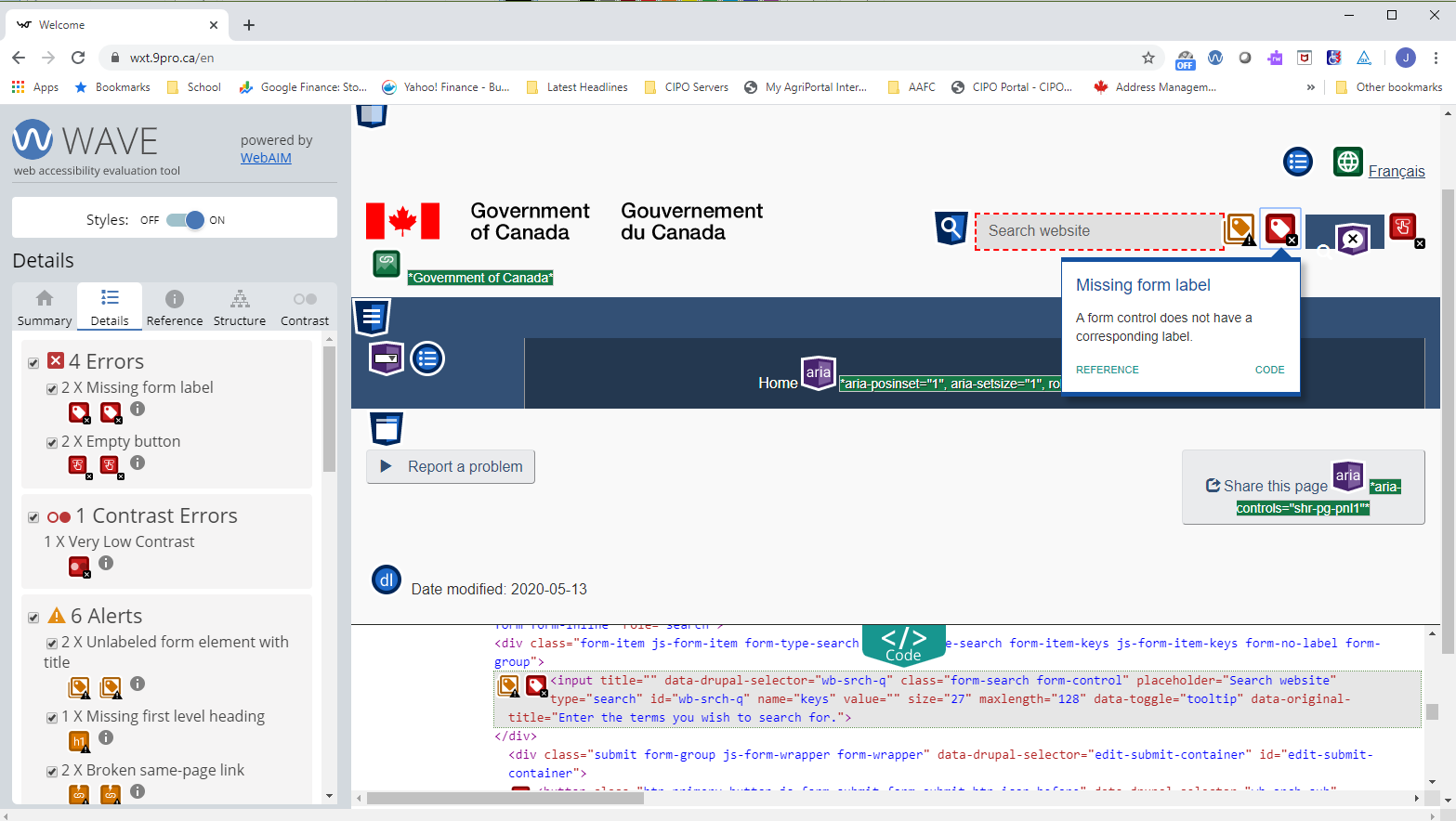Toggle the Missing form label checkbox

[x=52, y=389]
